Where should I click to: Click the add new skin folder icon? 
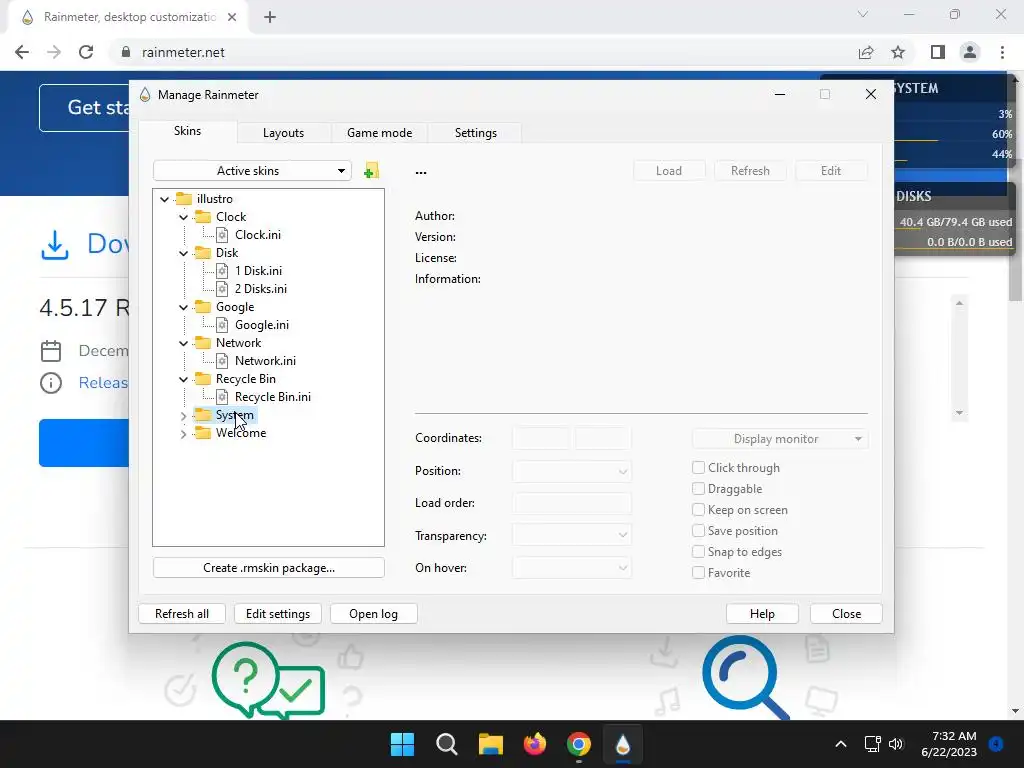[x=371, y=171]
